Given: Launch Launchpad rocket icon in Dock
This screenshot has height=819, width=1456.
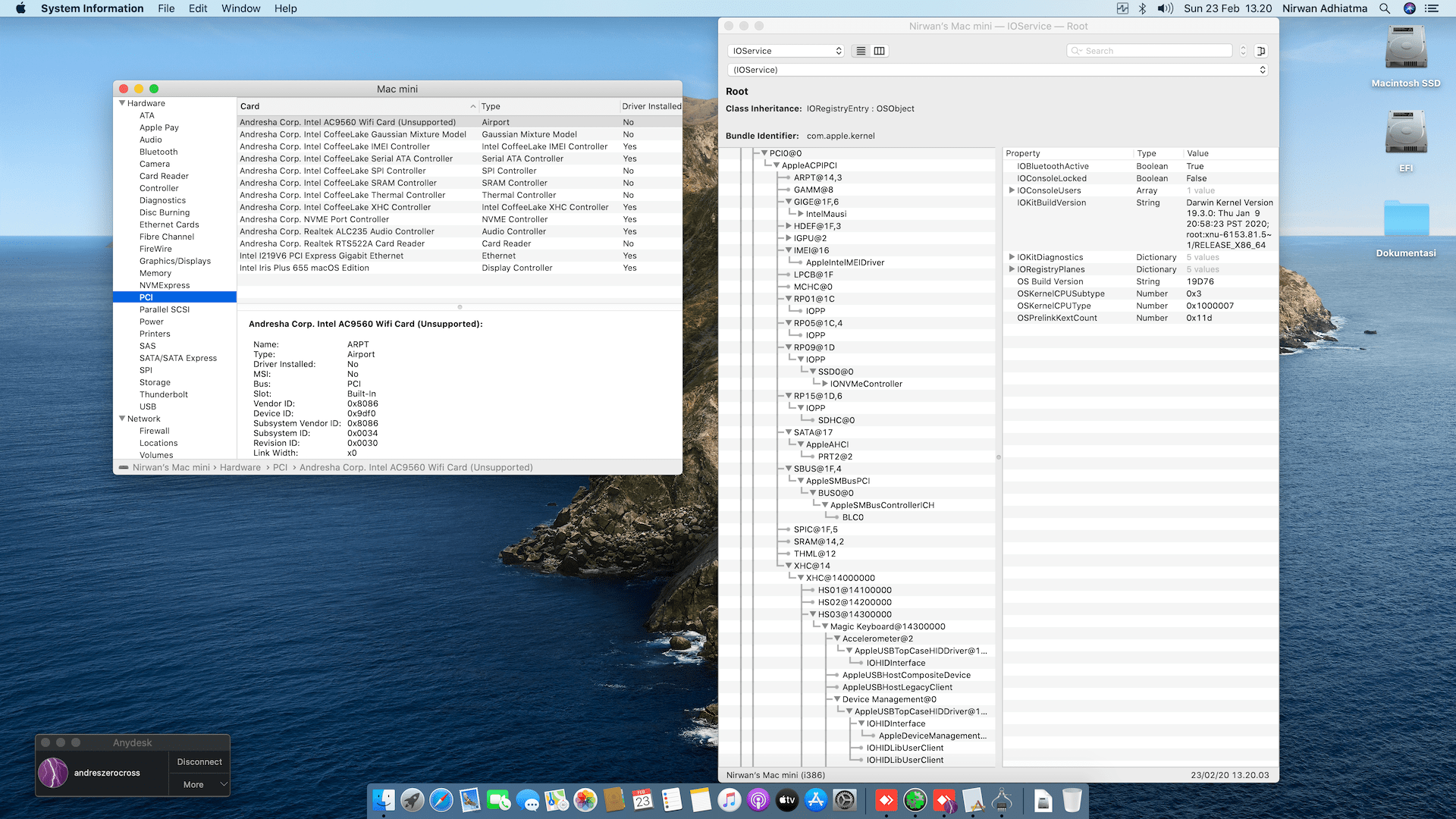Looking at the screenshot, I should [413, 800].
